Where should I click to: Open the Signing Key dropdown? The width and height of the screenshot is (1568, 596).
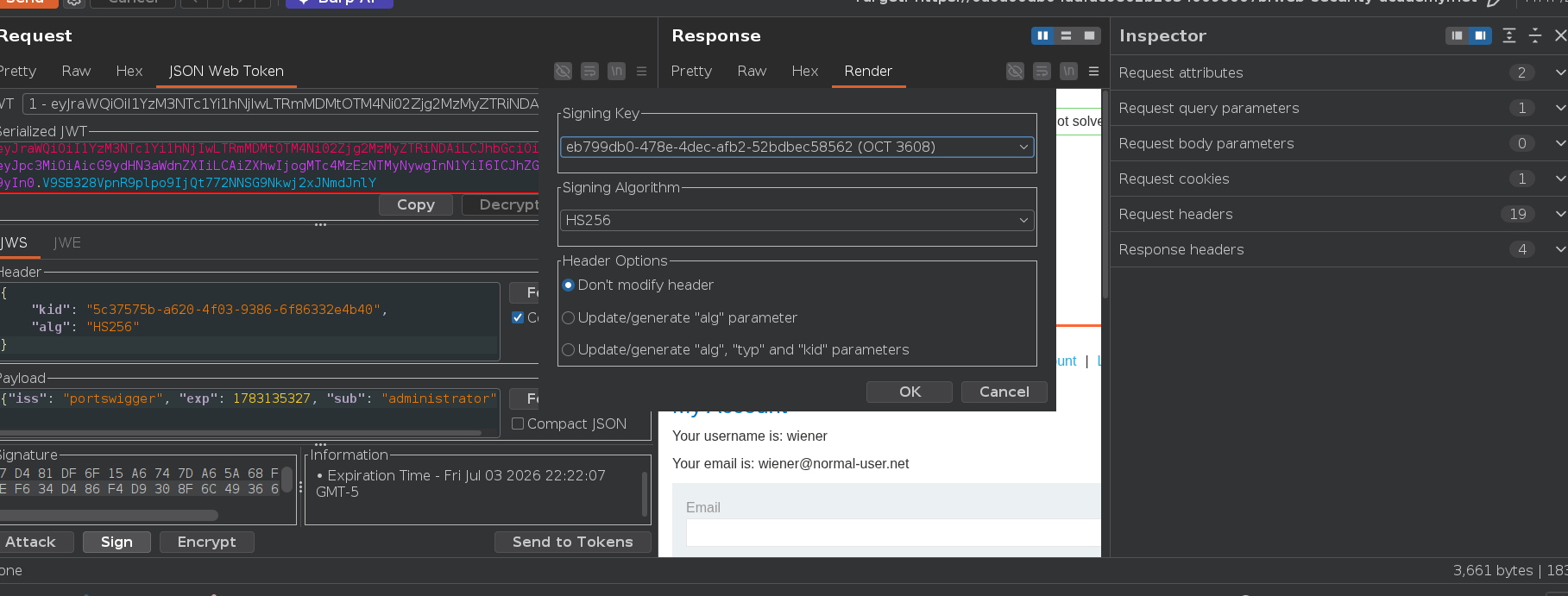pyautogui.click(x=797, y=147)
